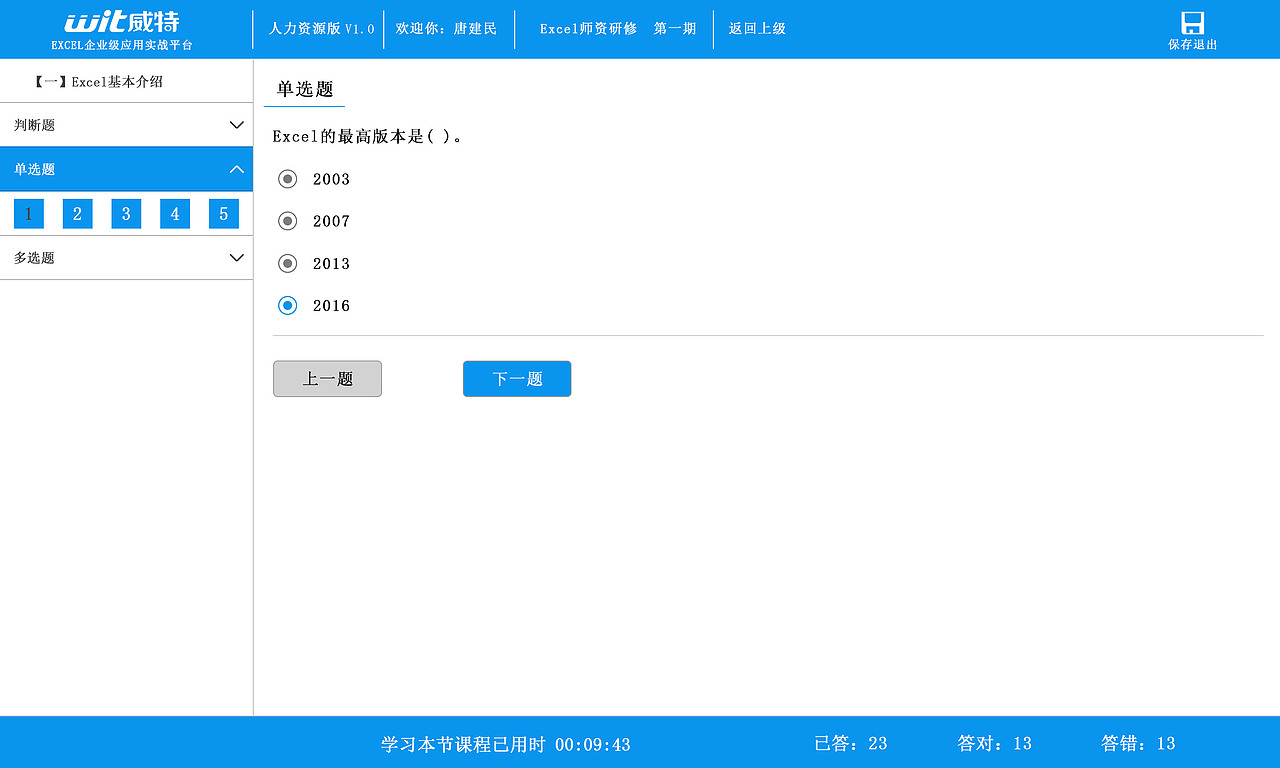Screen dimensions: 1280x768
Task: Click the 上一题 button
Action: [x=327, y=378]
